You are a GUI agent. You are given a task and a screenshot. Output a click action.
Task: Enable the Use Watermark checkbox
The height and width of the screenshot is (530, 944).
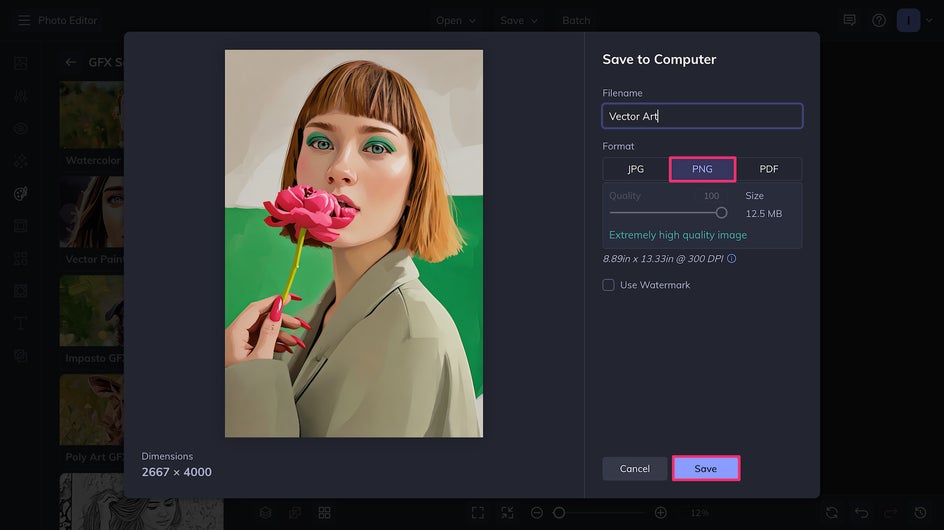point(609,285)
